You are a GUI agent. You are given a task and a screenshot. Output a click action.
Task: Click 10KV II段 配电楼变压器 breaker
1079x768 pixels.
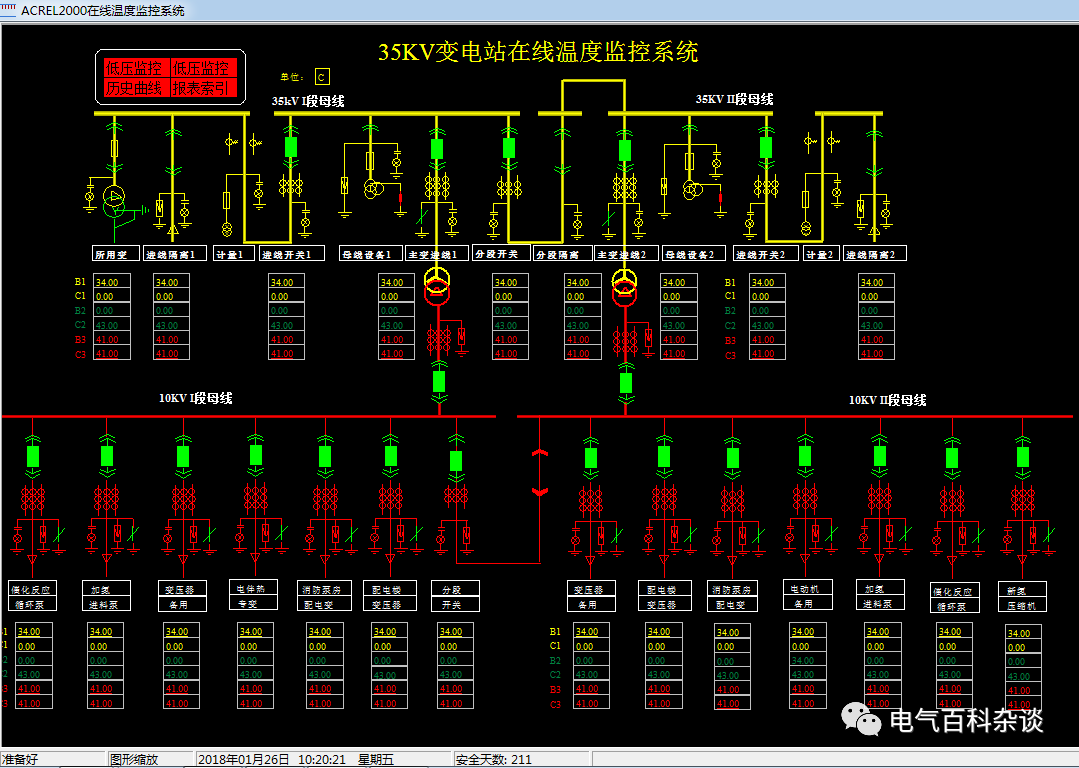coord(664,456)
